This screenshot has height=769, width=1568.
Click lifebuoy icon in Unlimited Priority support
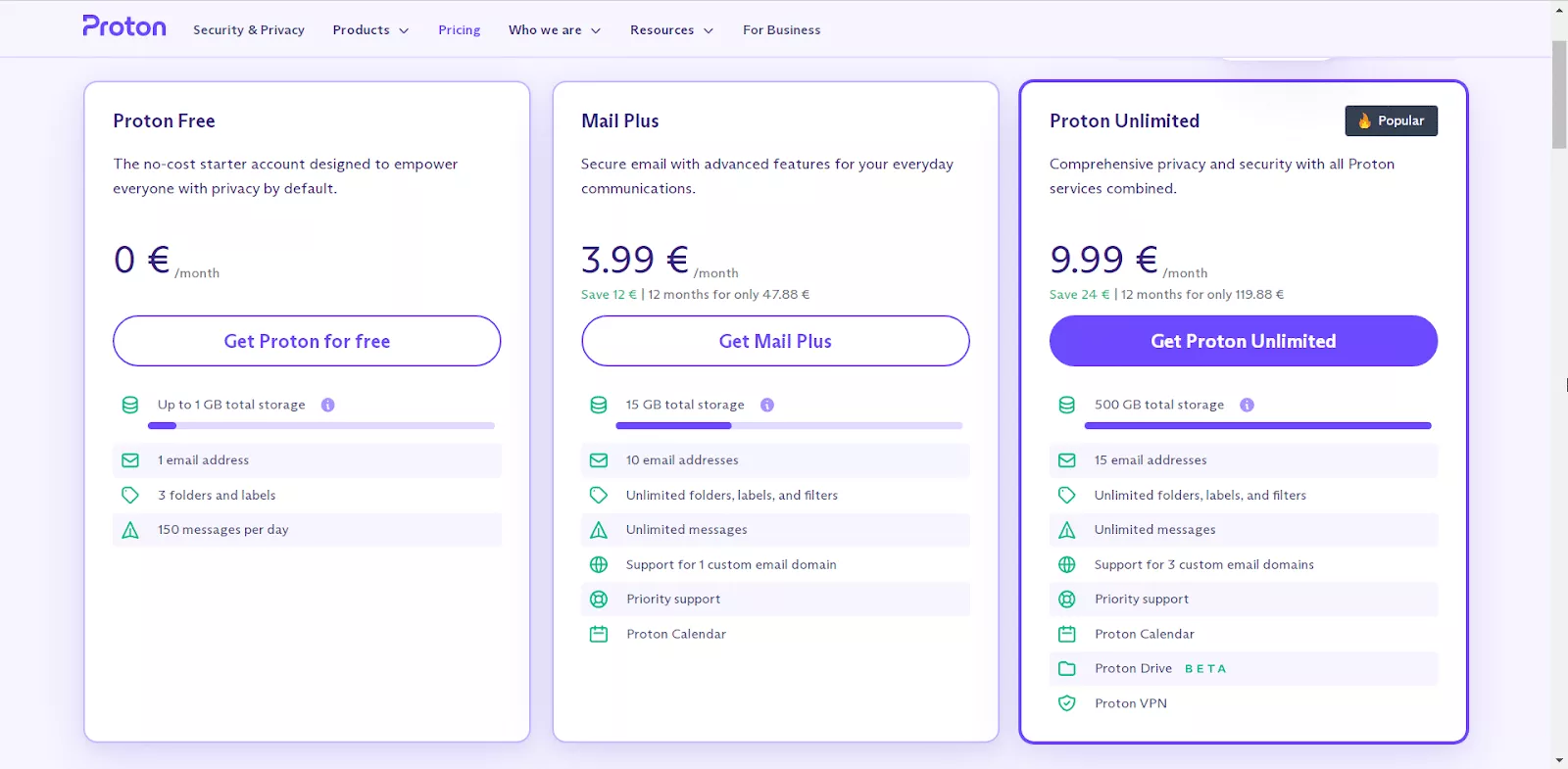point(1067,600)
